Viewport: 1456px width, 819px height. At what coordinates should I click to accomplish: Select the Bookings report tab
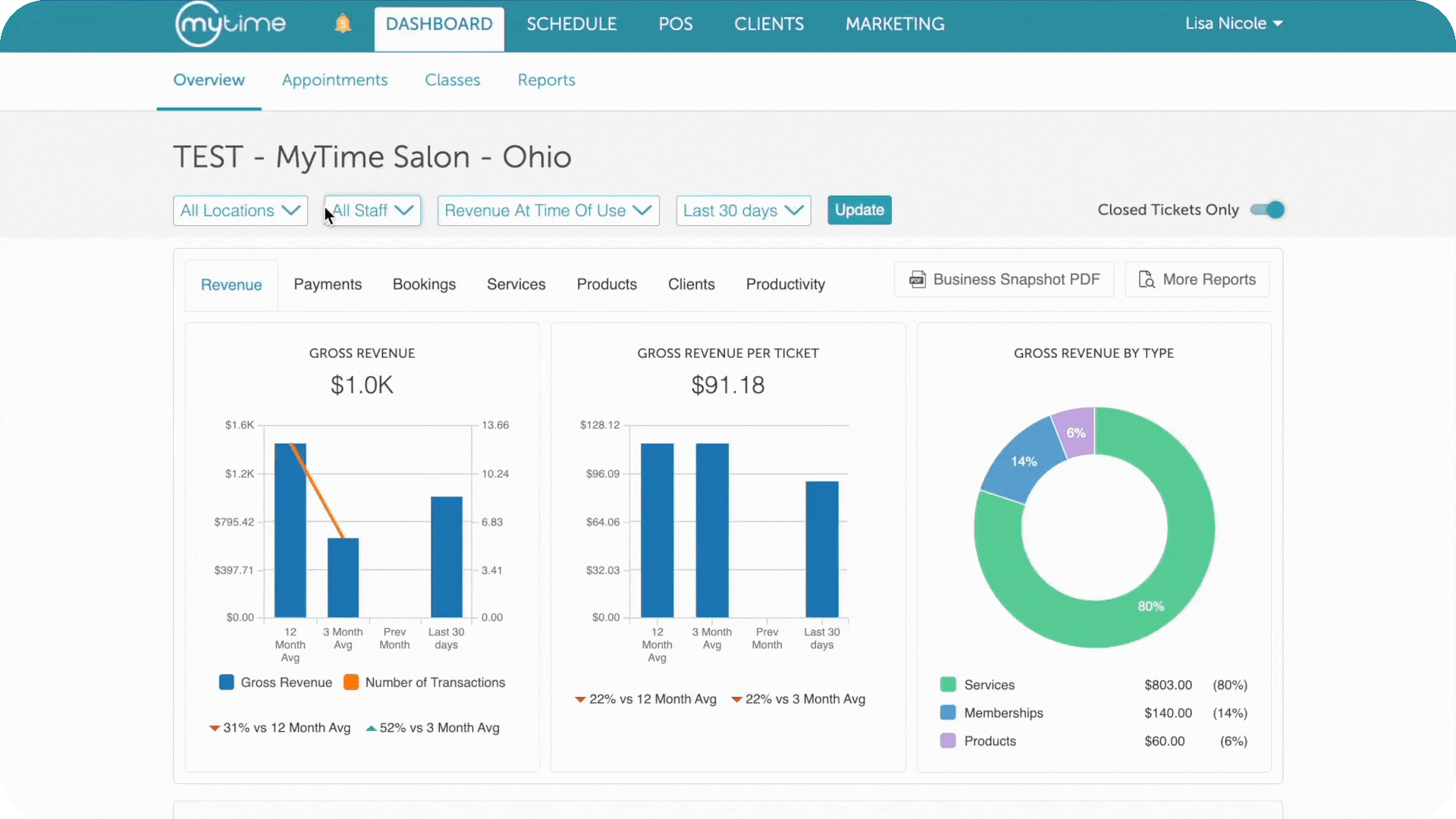[x=425, y=284]
